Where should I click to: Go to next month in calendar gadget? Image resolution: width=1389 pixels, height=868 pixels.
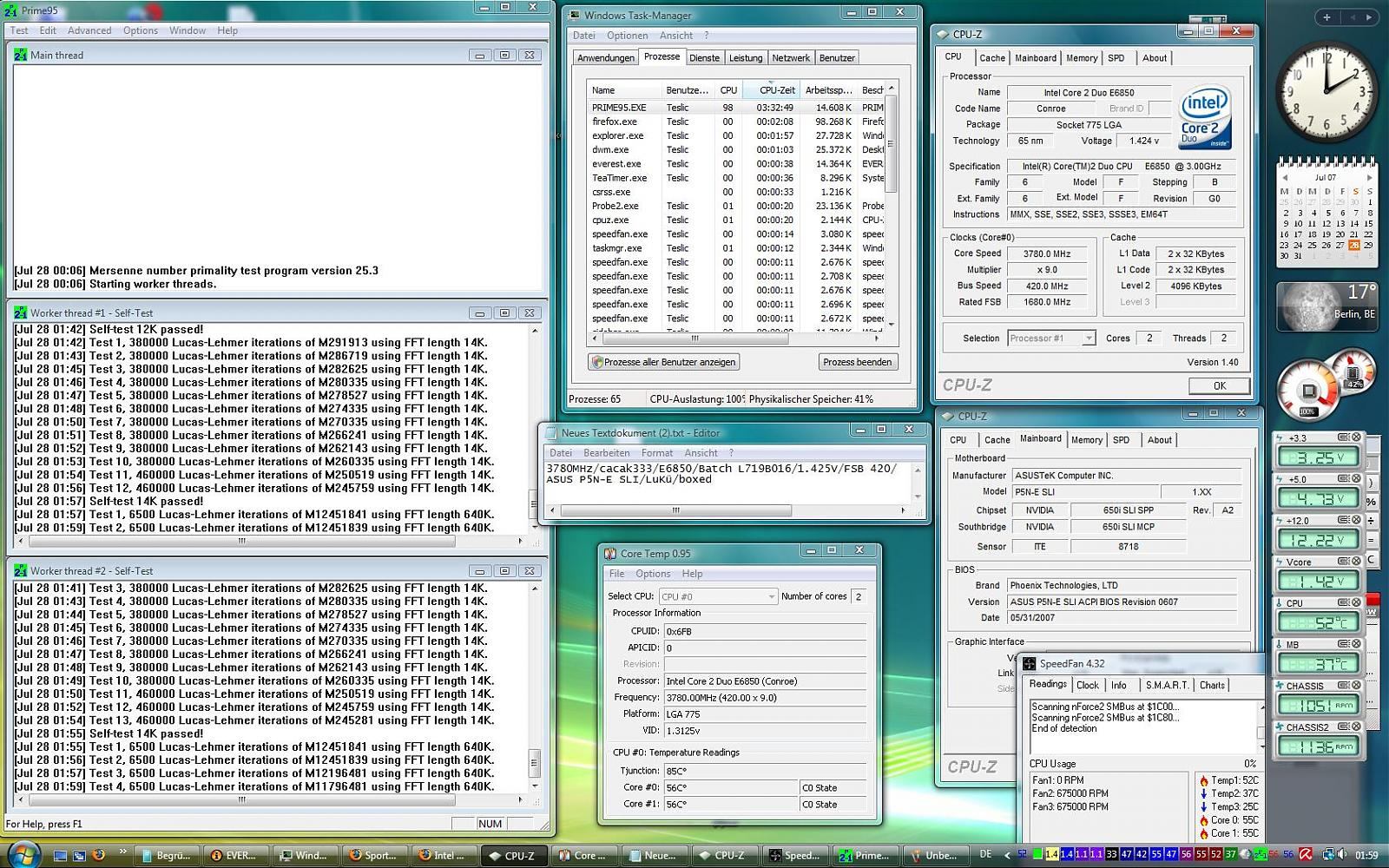[x=1370, y=178]
